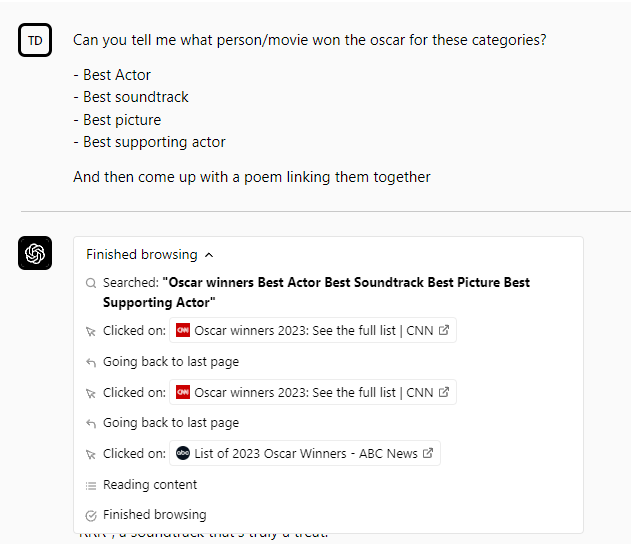The image size is (631, 544).
Task: Click the CNN favicon in second link
Action: tap(183, 392)
